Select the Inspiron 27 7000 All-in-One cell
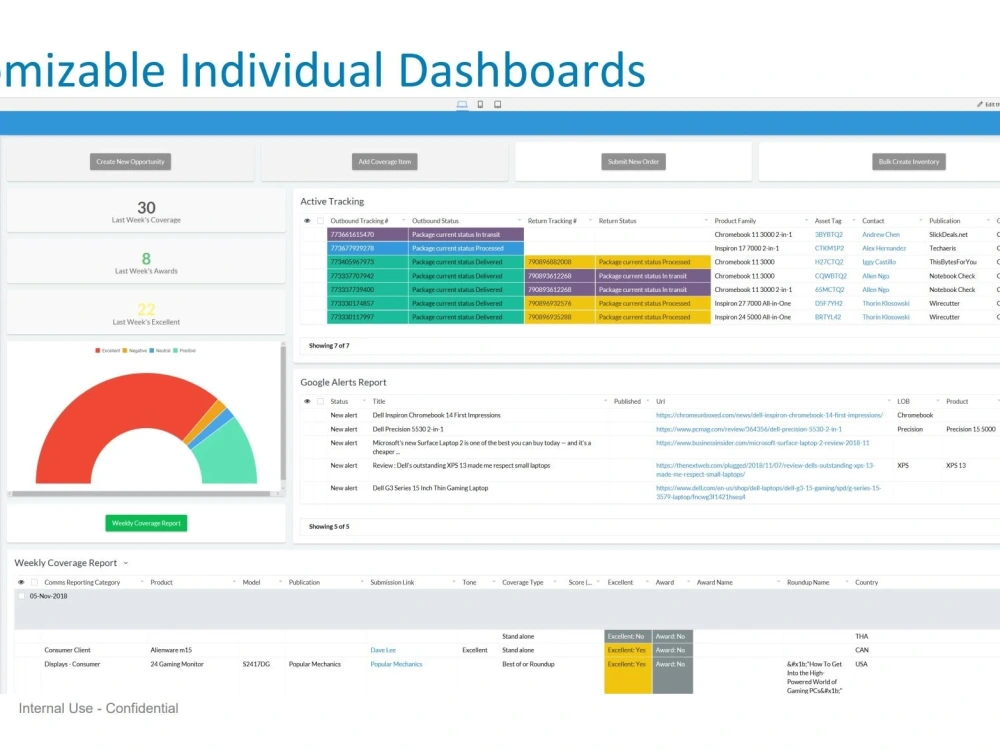 tap(753, 304)
